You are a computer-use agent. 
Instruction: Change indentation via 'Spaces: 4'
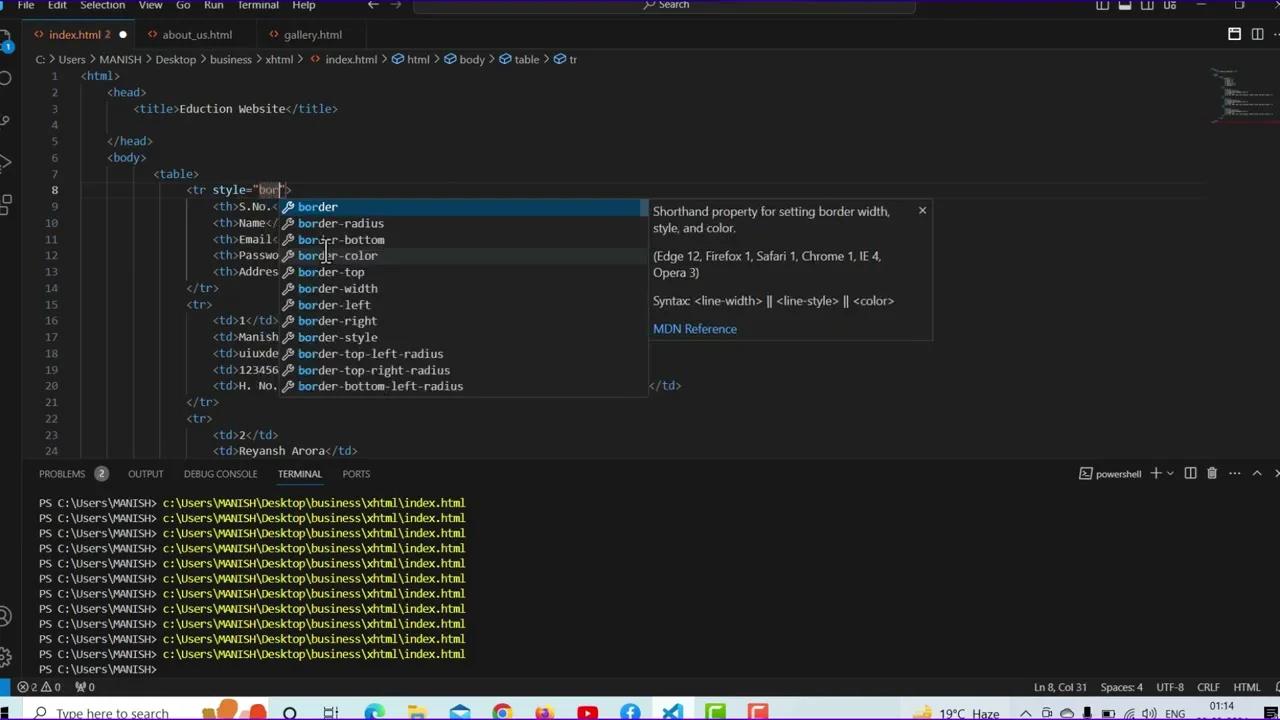tap(1121, 687)
